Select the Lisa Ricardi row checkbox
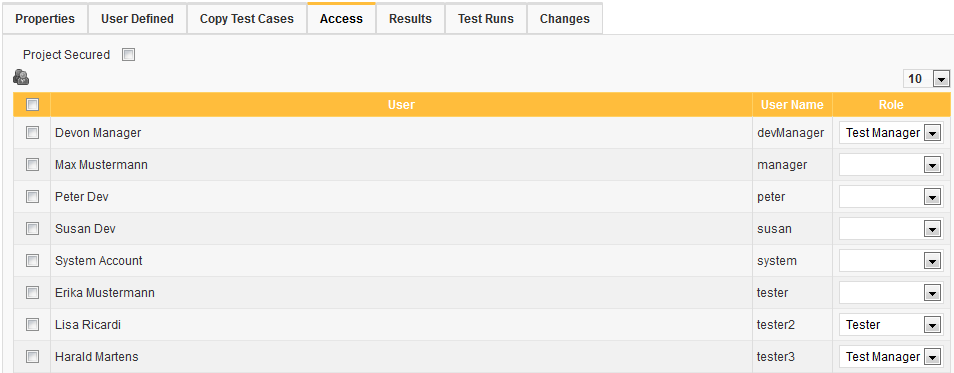Image resolution: width=954 pixels, height=373 pixels. click(x=32, y=324)
